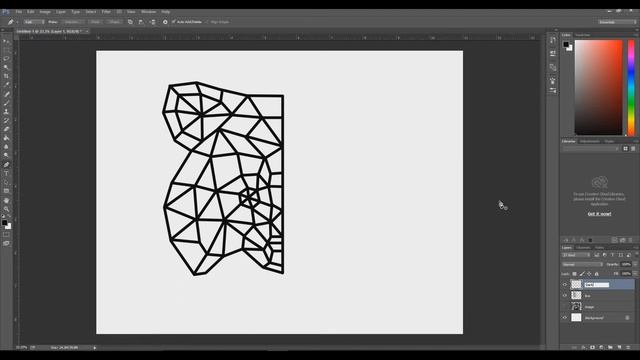This screenshot has width=640, height=360.
Task: Open the Opacity value dropdown arrow
Action: [x=635, y=264]
